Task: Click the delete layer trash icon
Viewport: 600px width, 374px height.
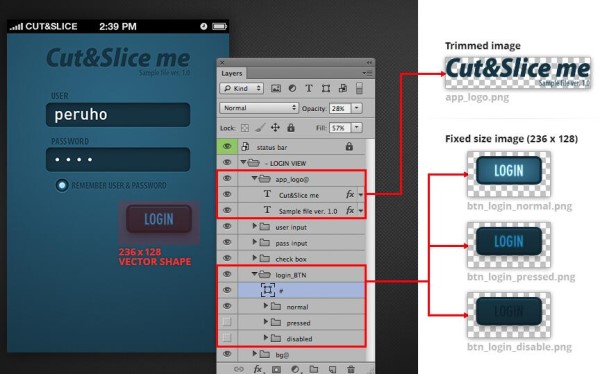Action: point(351,369)
